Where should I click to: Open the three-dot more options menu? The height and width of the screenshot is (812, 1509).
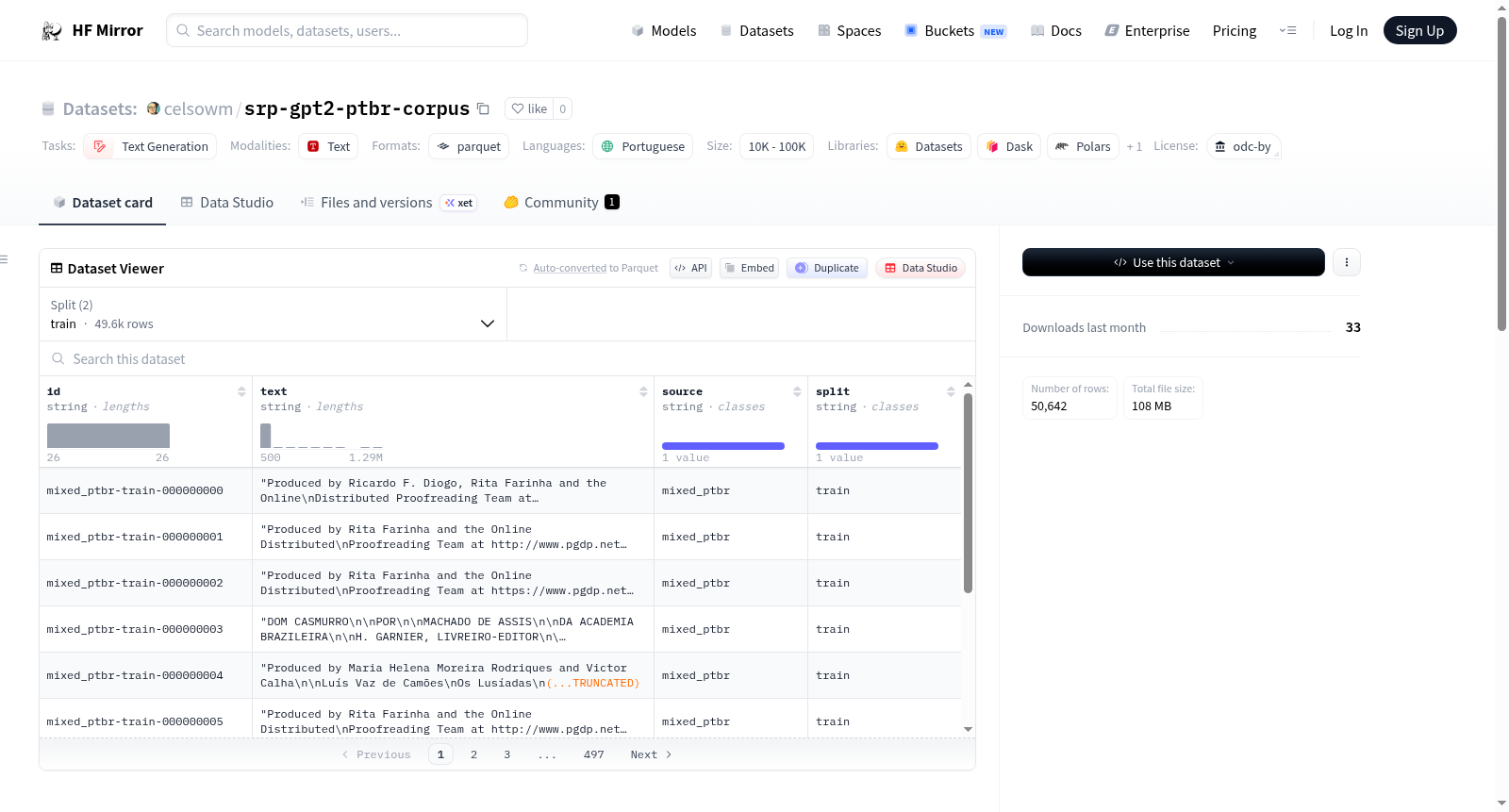point(1347,262)
